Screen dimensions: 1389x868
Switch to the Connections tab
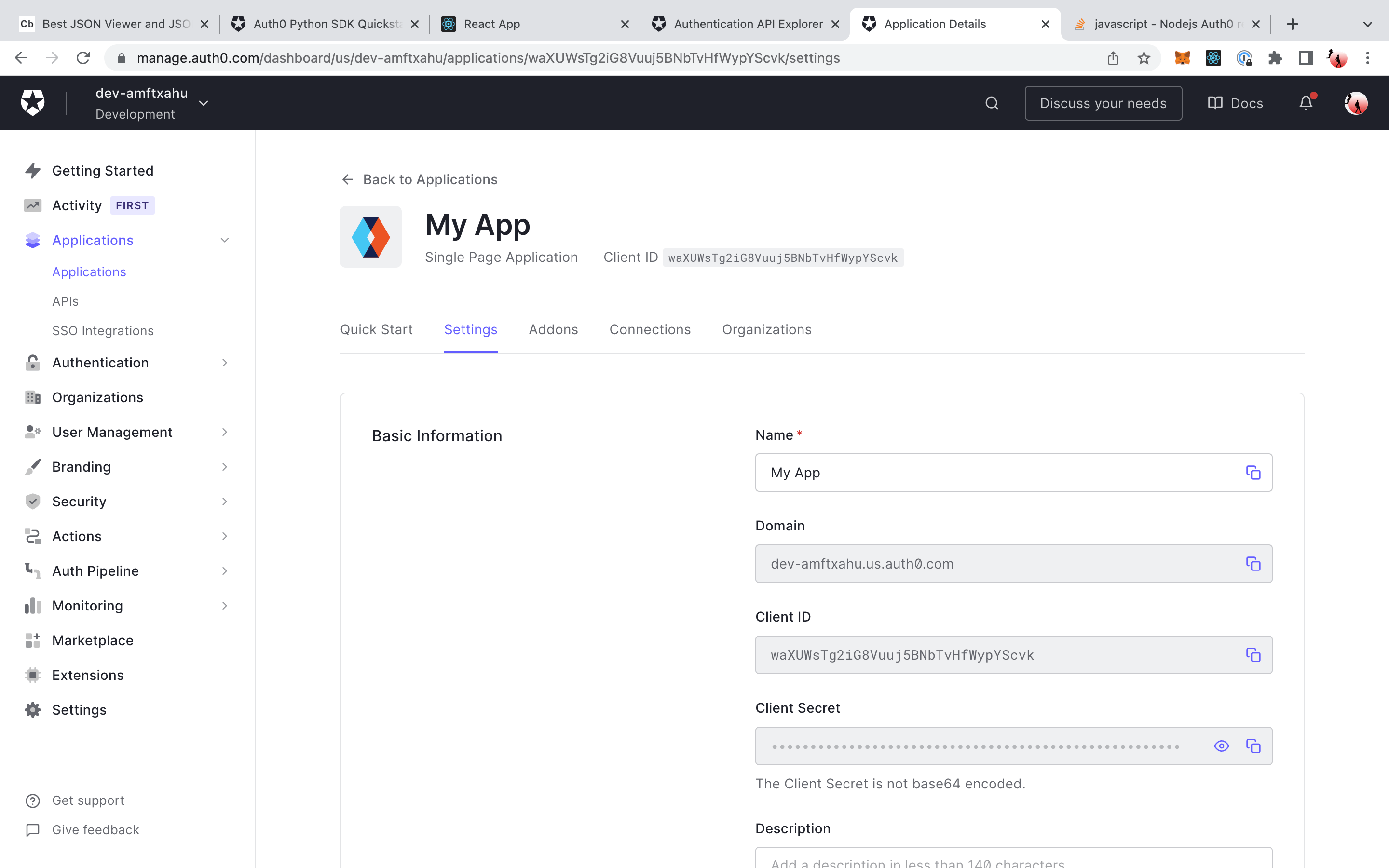coord(650,329)
